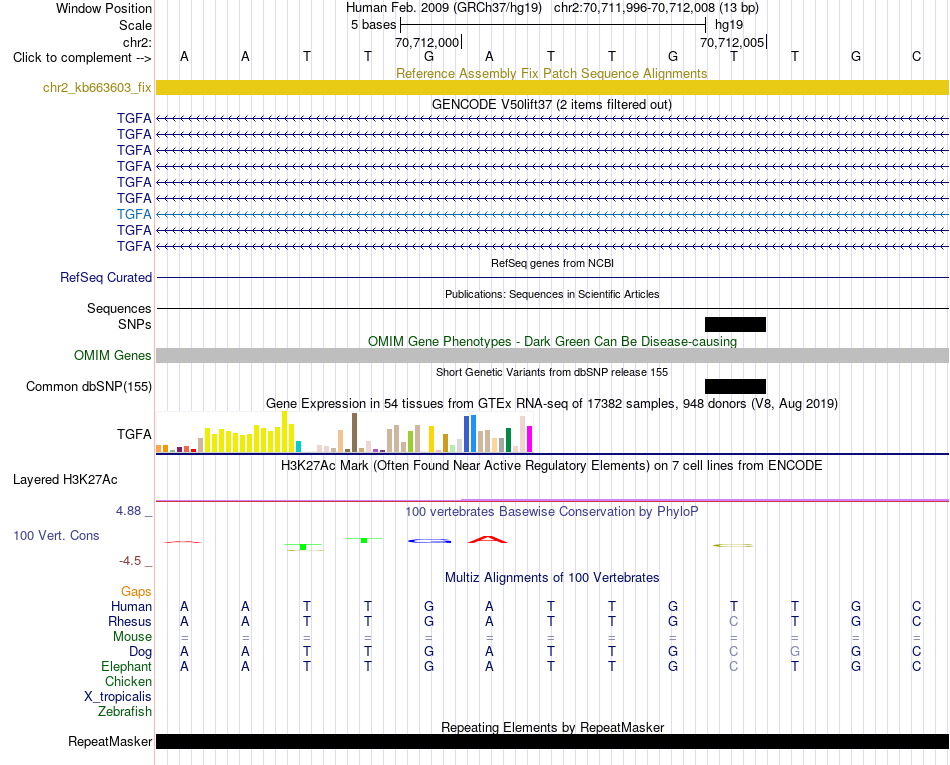Click the C base in complement sequence row
Image resolution: width=950 pixels, height=765 pixels.
tap(917, 56)
